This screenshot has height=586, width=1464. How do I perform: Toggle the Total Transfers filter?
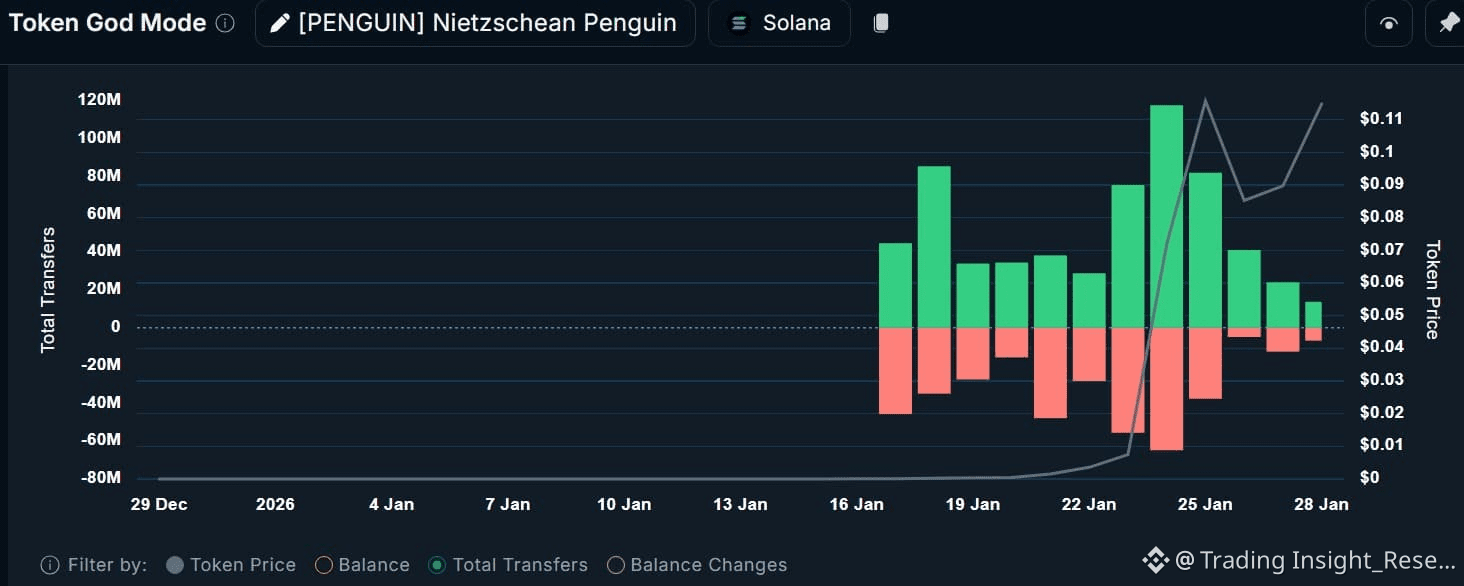pyautogui.click(x=437, y=565)
